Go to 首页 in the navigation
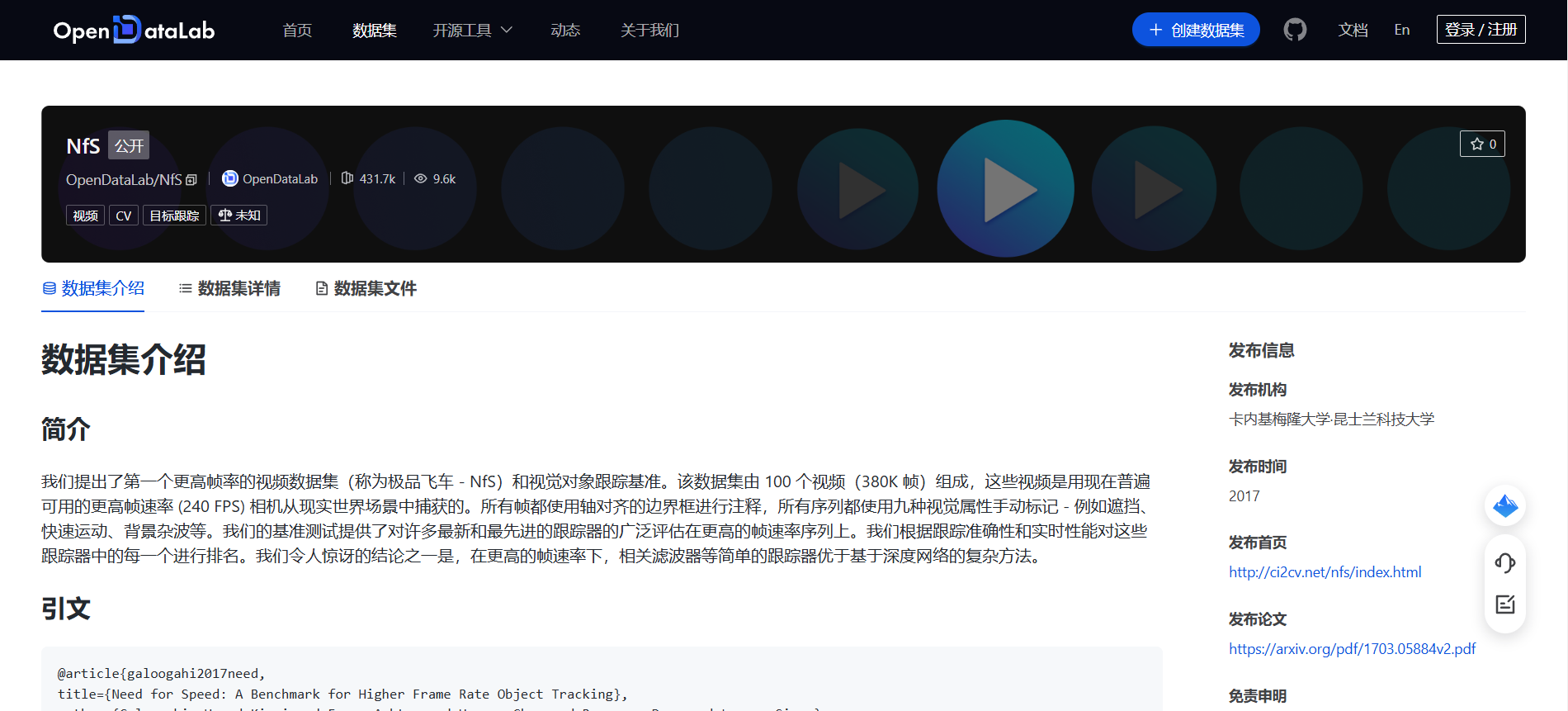The height and width of the screenshot is (711, 1568). [x=297, y=30]
